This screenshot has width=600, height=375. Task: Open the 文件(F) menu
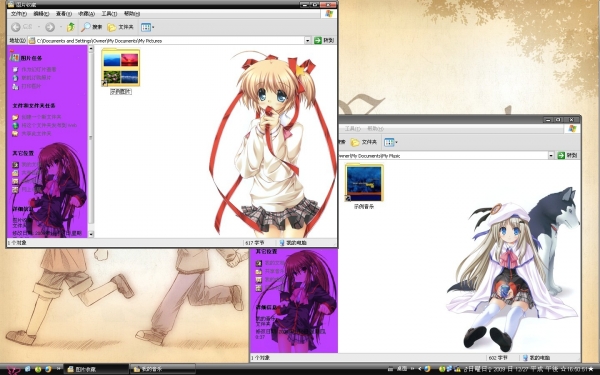pos(19,14)
